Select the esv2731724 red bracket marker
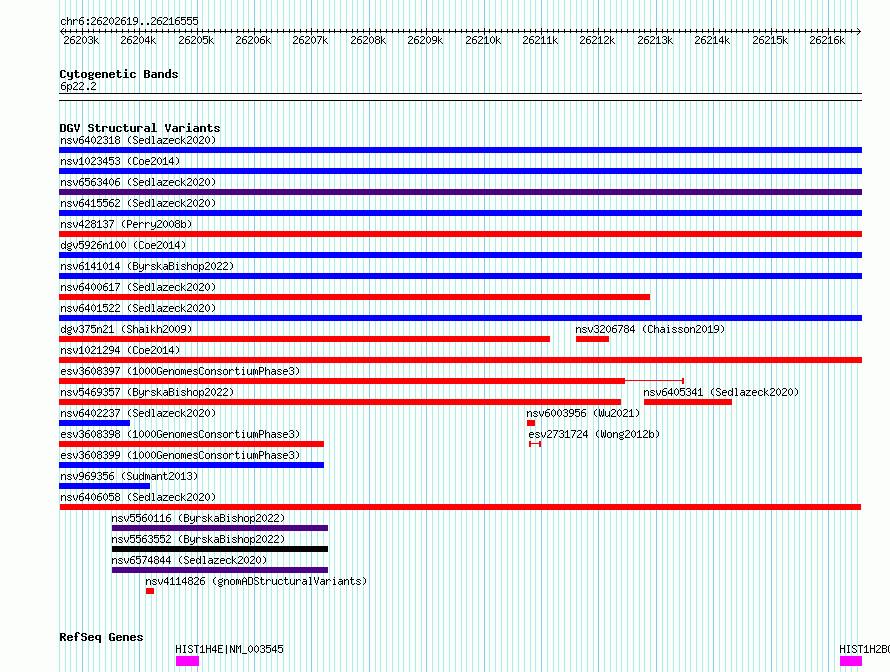The height and width of the screenshot is (672, 890). point(535,444)
